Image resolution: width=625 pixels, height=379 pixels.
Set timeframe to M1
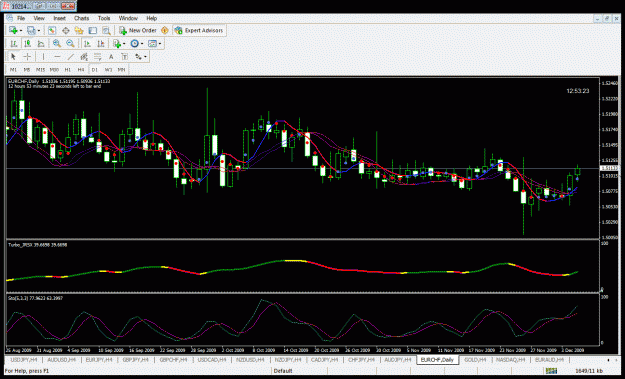[x=13, y=70]
